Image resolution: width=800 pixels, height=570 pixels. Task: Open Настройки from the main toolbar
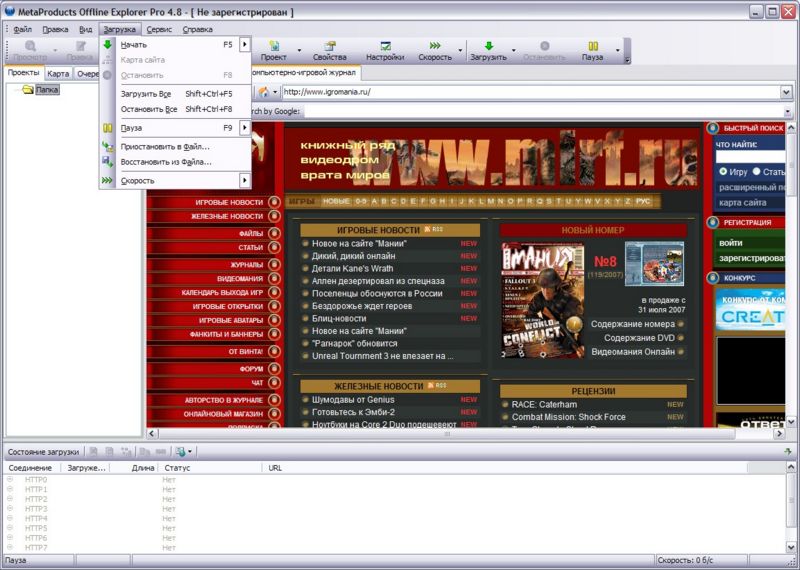pos(385,51)
